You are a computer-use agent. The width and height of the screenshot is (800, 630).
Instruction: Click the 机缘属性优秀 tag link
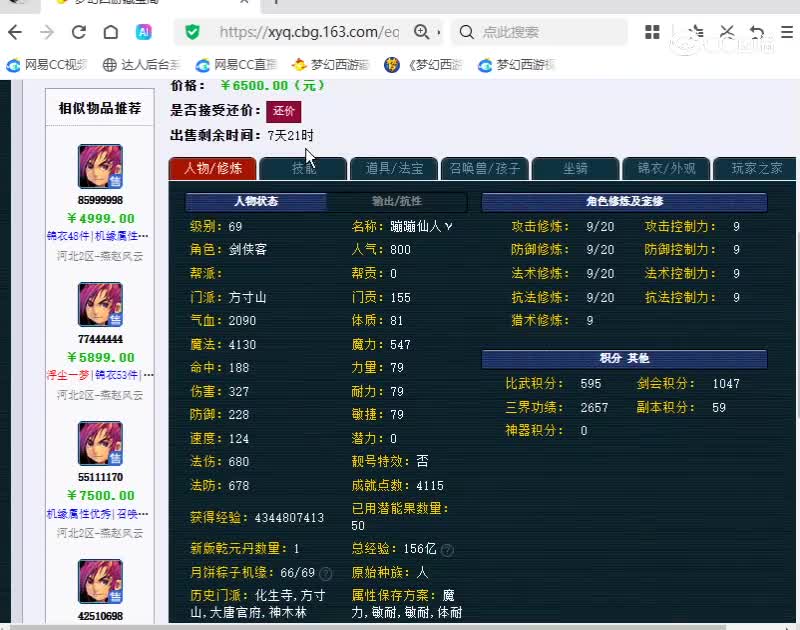[x=79, y=514]
